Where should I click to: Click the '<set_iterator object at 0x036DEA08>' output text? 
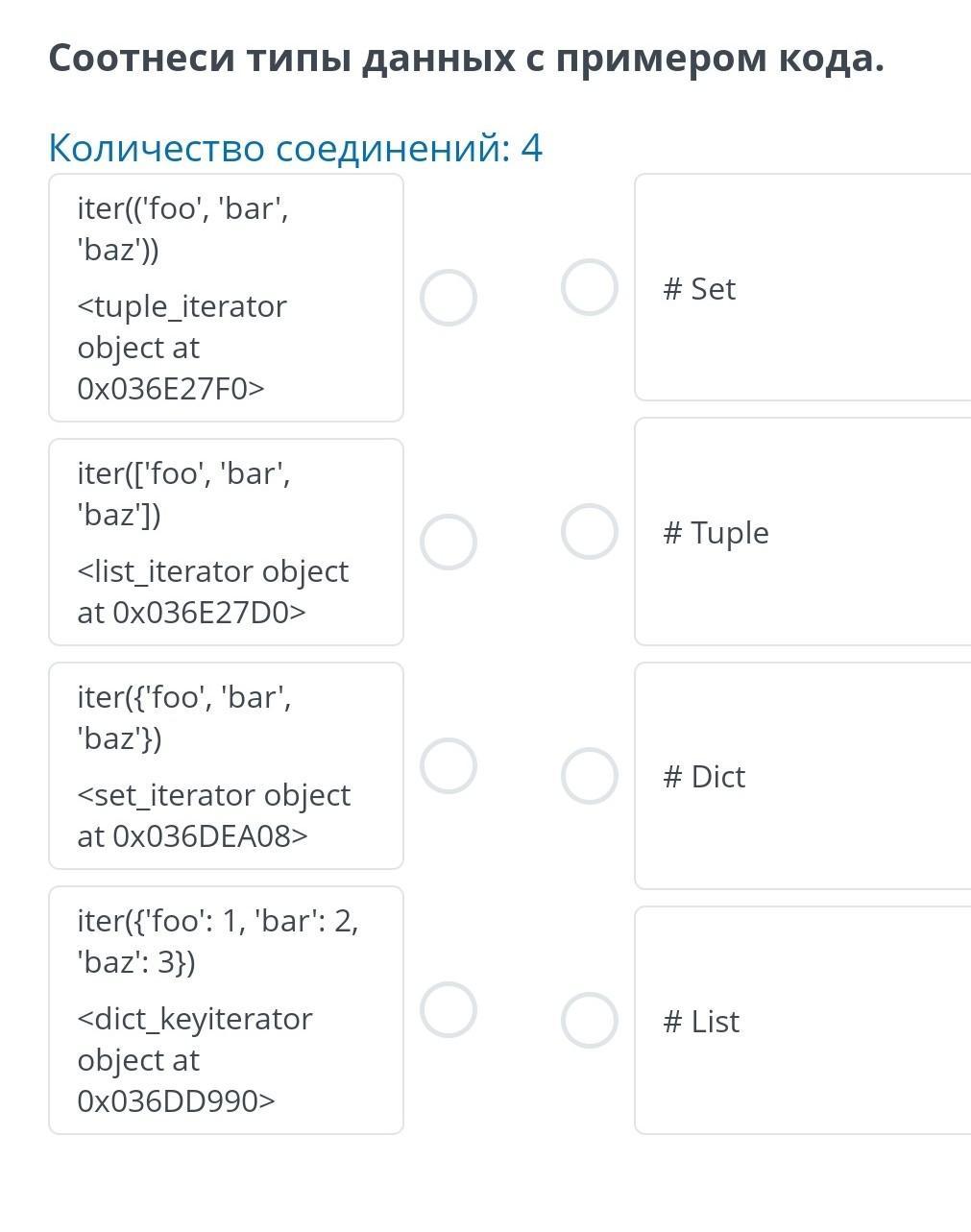pos(213,815)
